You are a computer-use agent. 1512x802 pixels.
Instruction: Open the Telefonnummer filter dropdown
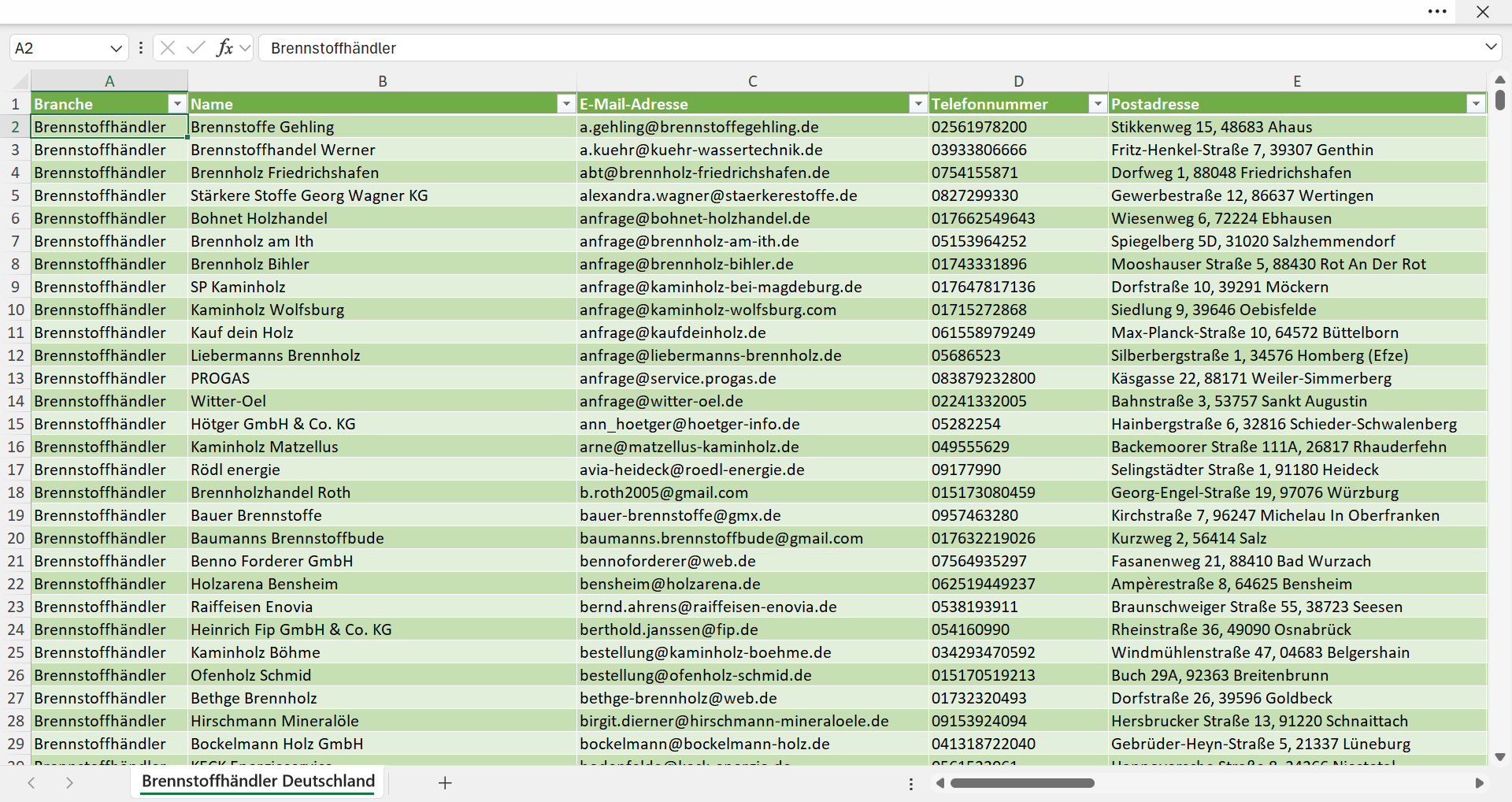click(x=1098, y=104)
